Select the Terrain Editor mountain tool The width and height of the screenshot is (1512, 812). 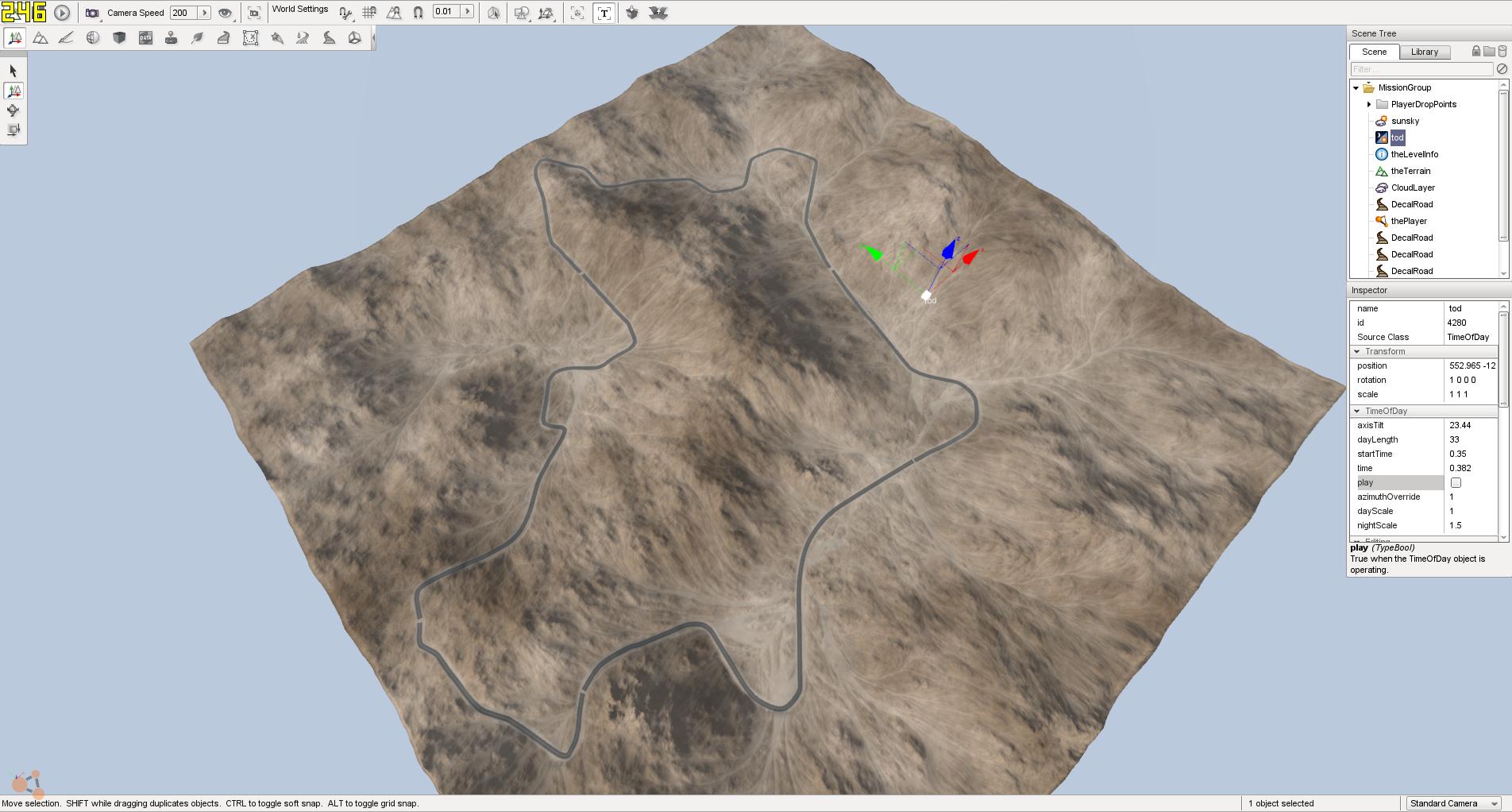[x=40, y=37]
